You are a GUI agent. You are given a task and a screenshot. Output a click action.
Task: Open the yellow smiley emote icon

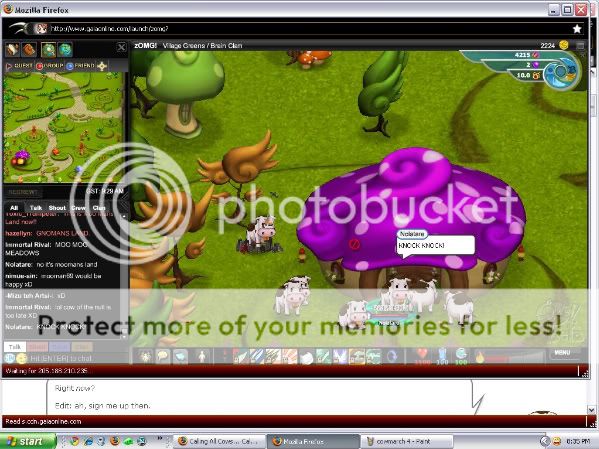[22, 358]
